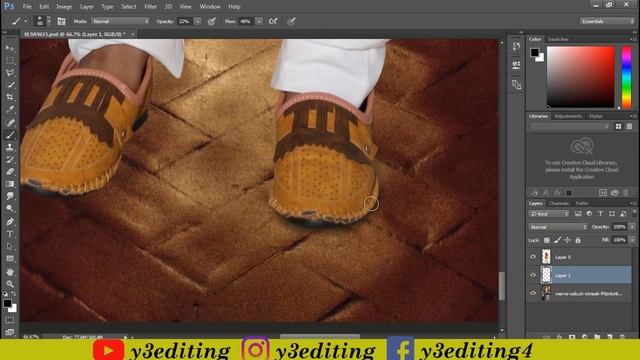Screen dimensions: 640x360
Task: Select the Dodge tool
Action: tap(10, 209)
